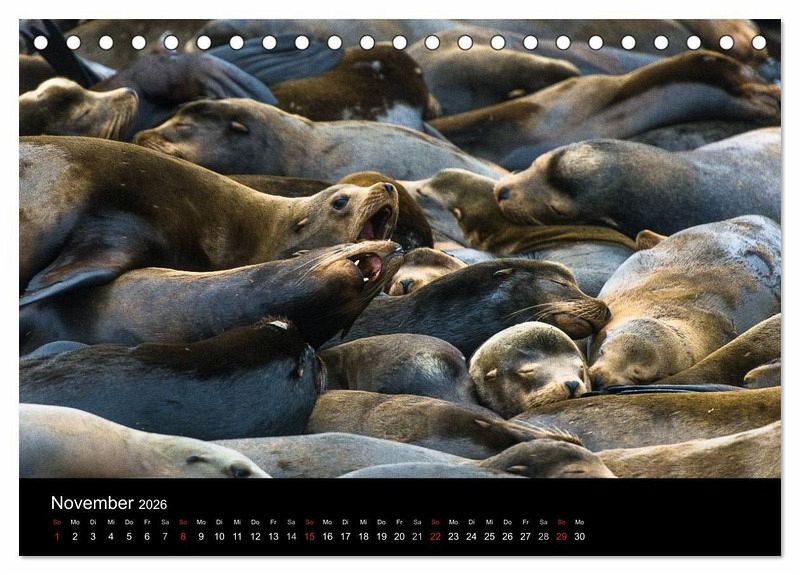Click the November month title
Viewport: 800px width, 575px height.
[x=92, y=503]
